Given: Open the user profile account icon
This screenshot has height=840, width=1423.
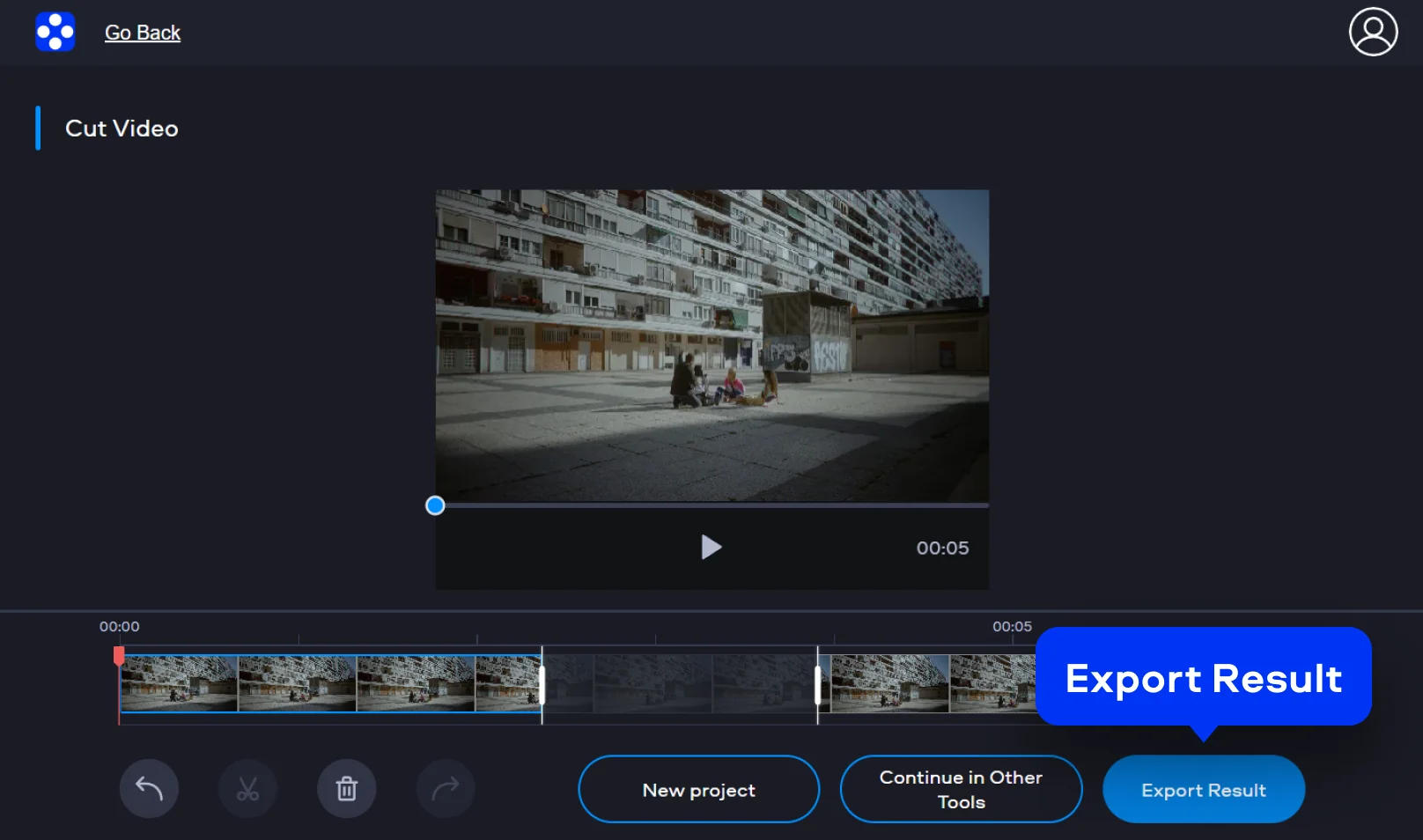Looking at the screenshot, I should tap(1373, 32).
